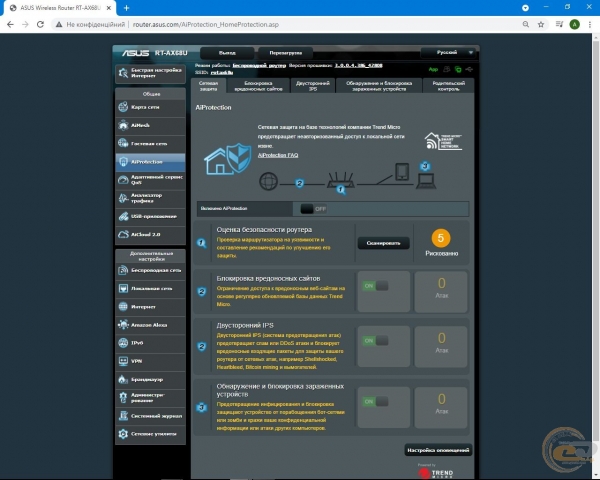This screenshot has width=600, height=480.
Task: Open Анализатор трафика traffic analyzer
Action: (150, 198)
